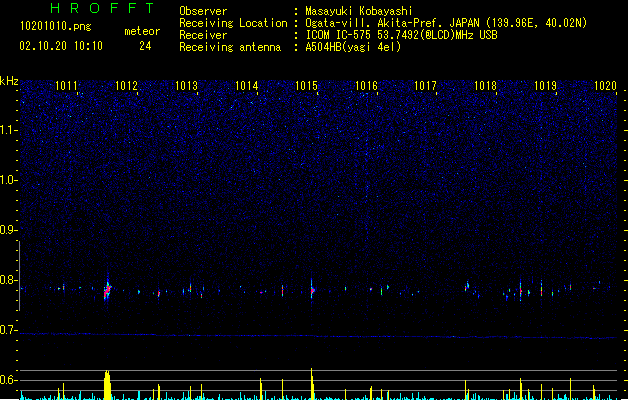Screen dimensions: 629x400
Task: Click the 1011 time axis marker
Action: [x=66, y=86]
